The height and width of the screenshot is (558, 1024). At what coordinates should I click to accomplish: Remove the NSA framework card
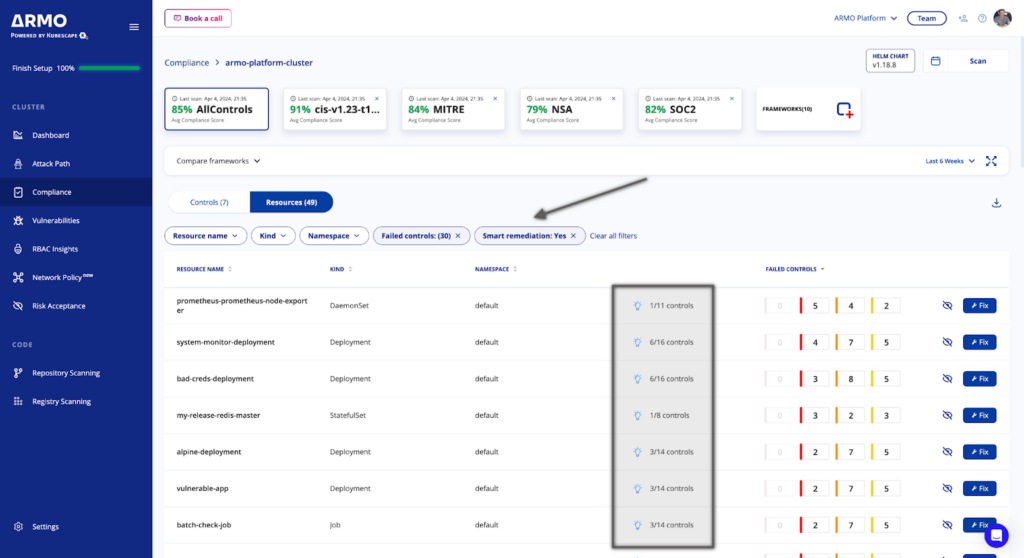click(x=613, y=99)
